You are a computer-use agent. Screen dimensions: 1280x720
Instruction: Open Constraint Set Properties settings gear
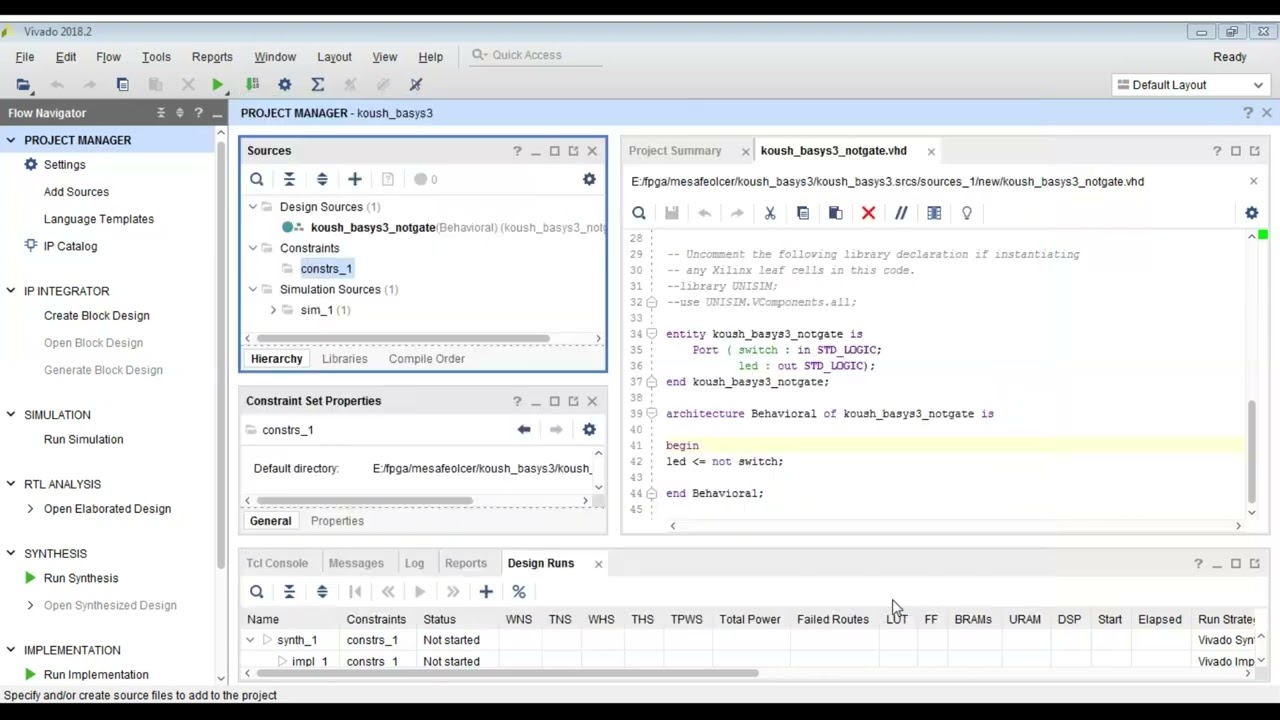point(589,429)
